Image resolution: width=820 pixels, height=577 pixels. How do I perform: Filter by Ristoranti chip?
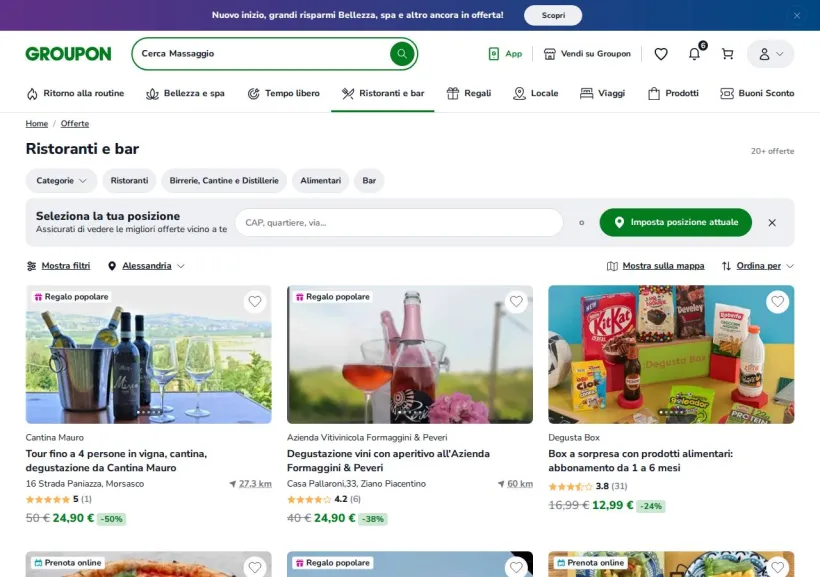tap(129, 180)
